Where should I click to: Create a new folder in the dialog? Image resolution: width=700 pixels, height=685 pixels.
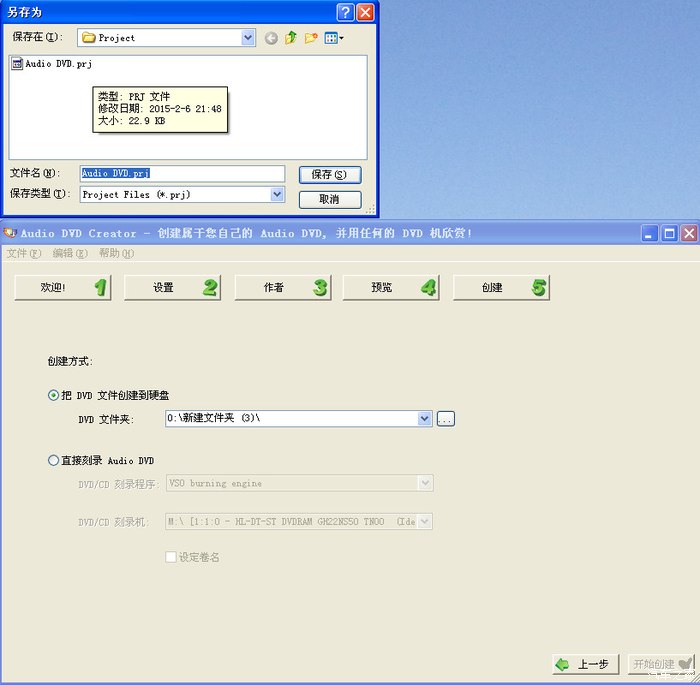[311, 38]
